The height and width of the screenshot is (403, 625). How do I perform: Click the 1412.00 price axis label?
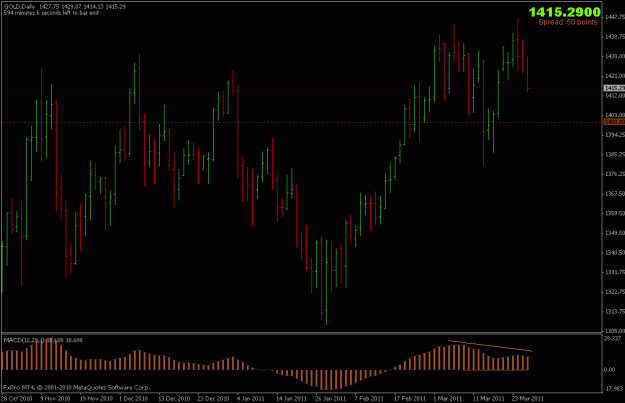point(615,96)
